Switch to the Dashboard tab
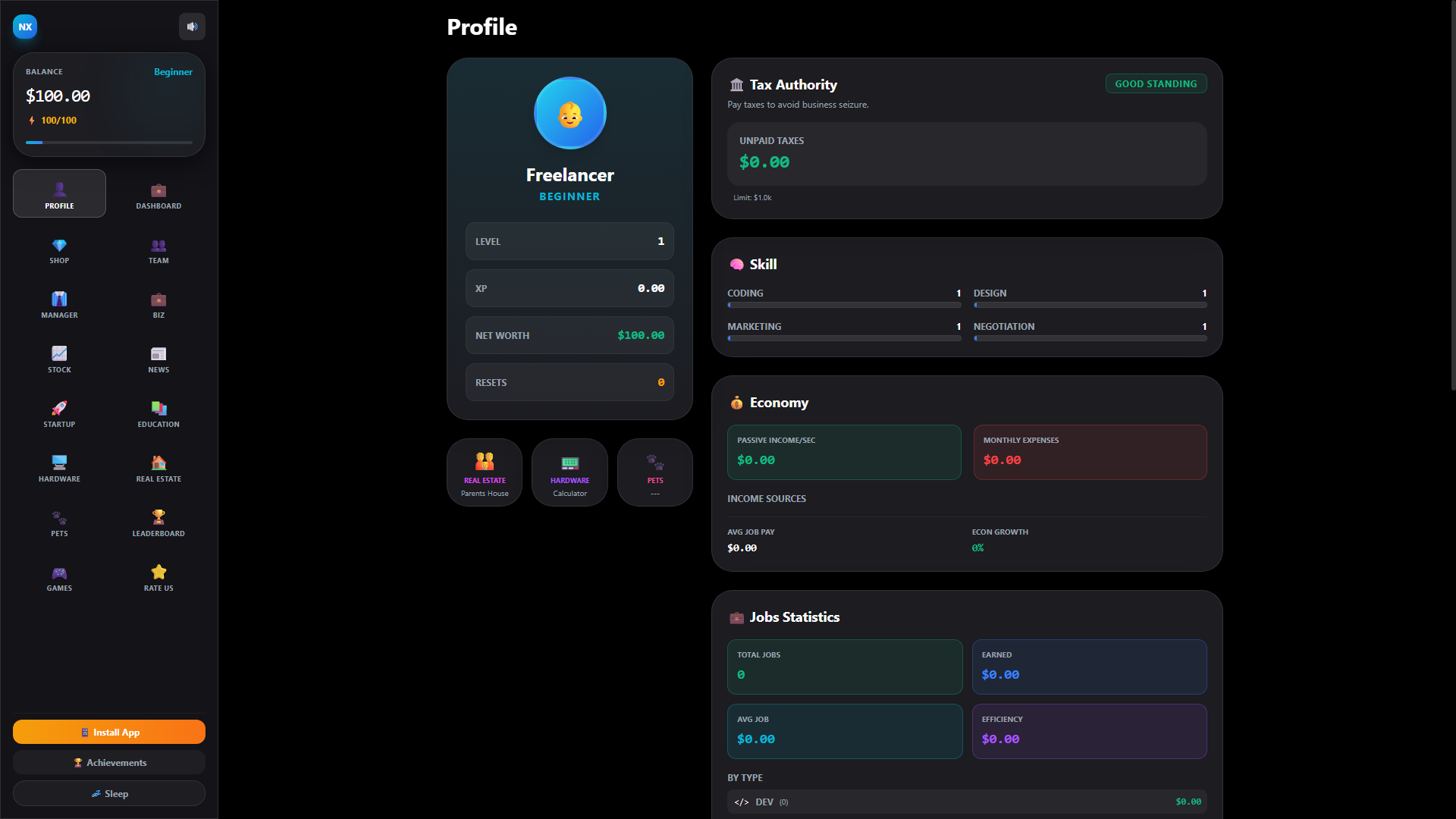 coord(158,195)
